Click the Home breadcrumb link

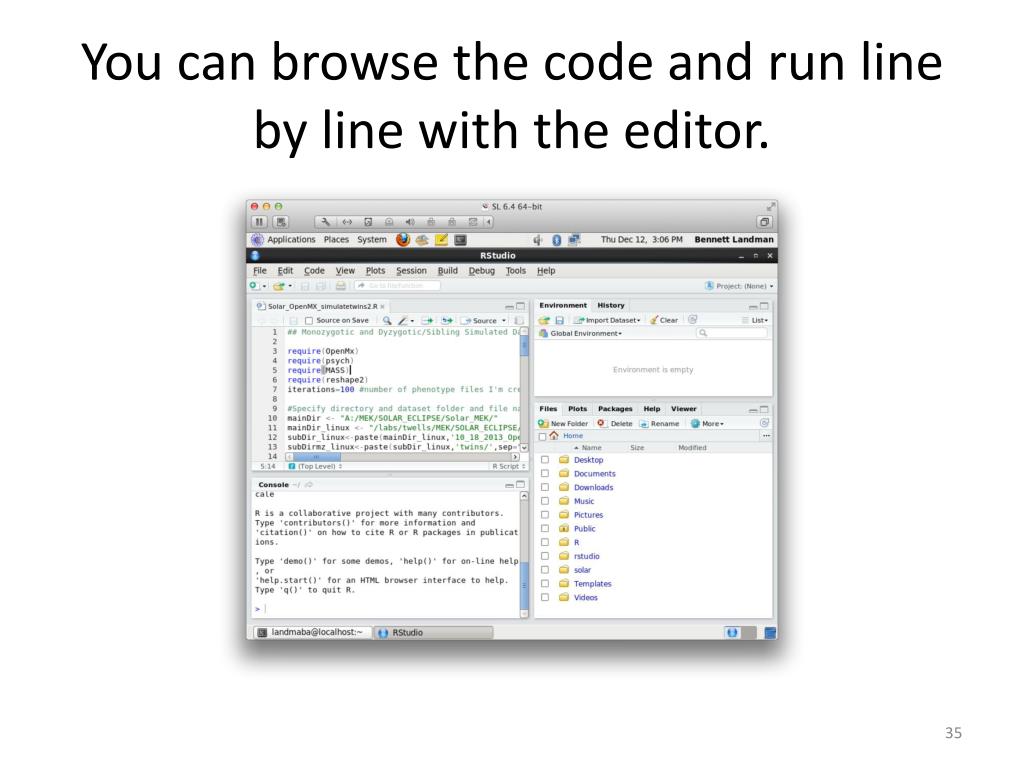tap(573, 436)
